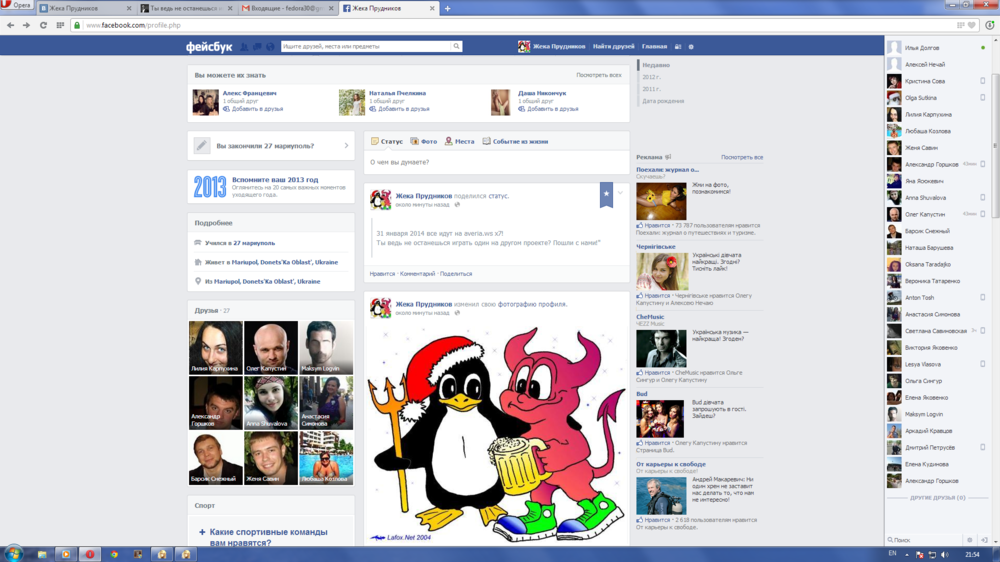This screenshot has height=562, width=1000.
Task: Open the post options dropdown arrow
Action: [x=620, y=192]
